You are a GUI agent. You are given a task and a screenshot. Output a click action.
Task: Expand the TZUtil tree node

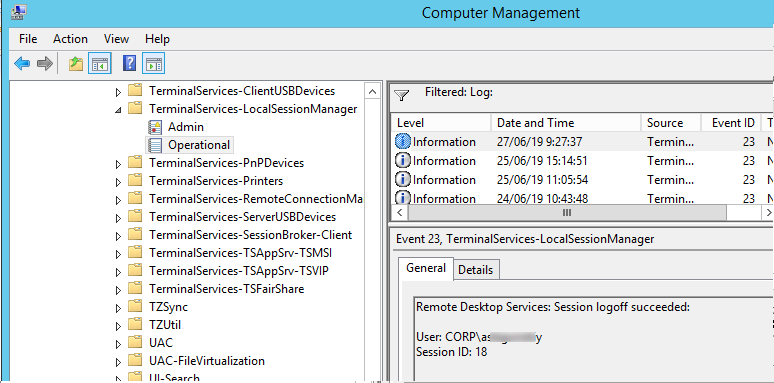(x=118, y=326)
